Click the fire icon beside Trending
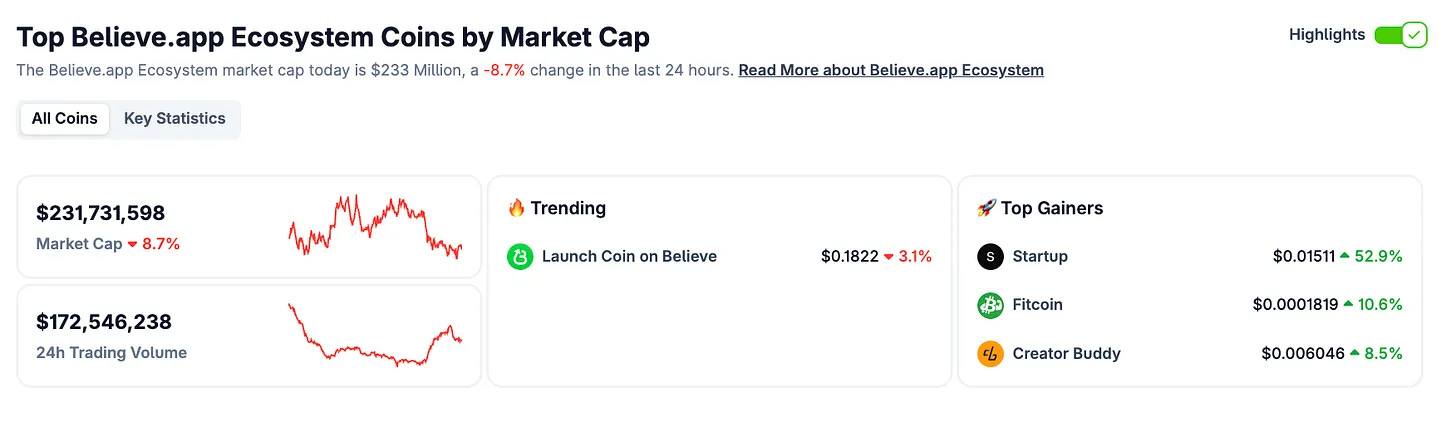The height and width of the screenshot is (422, 1456). 516,208
